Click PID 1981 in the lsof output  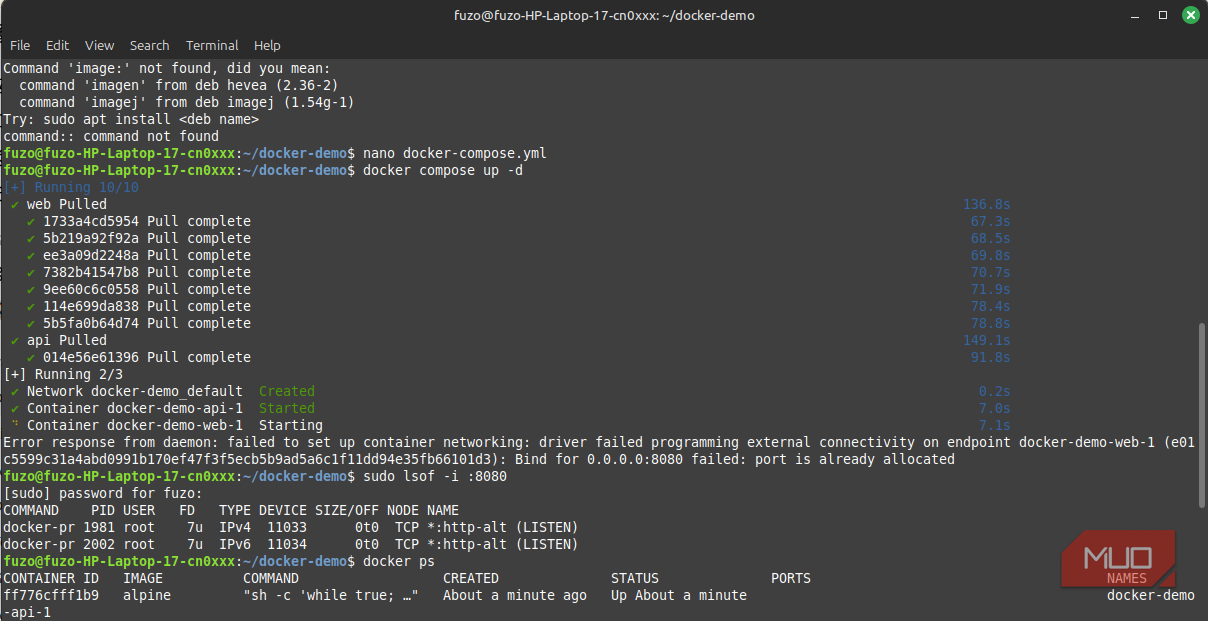point(99,527)
